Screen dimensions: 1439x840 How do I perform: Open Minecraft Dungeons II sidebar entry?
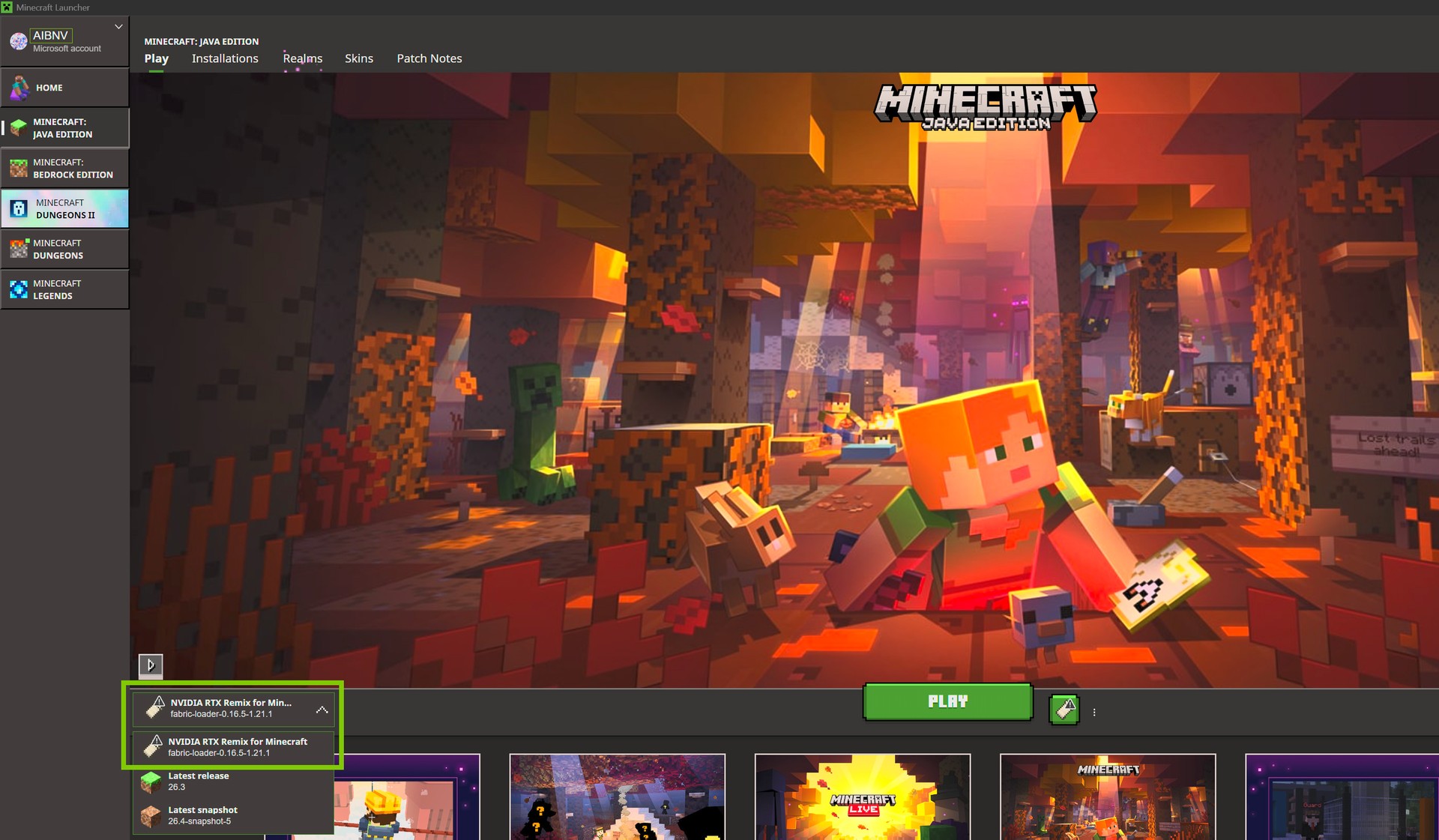(65, 208)
